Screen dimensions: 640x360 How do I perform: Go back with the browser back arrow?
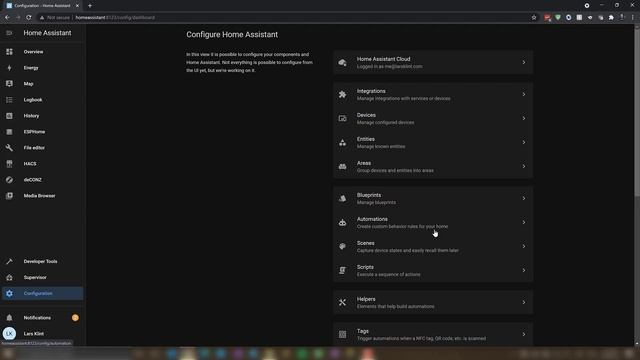coord(7,18)
